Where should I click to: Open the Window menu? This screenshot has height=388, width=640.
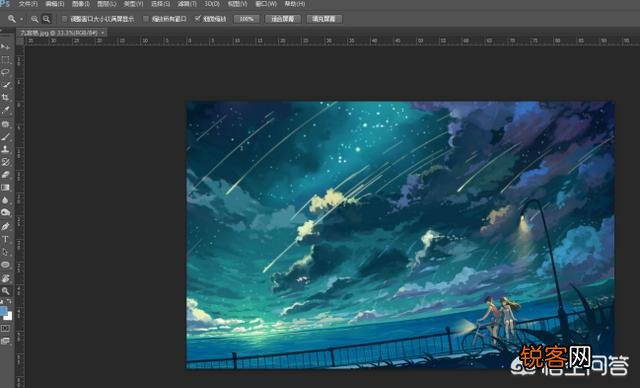(x=266, y=4)
